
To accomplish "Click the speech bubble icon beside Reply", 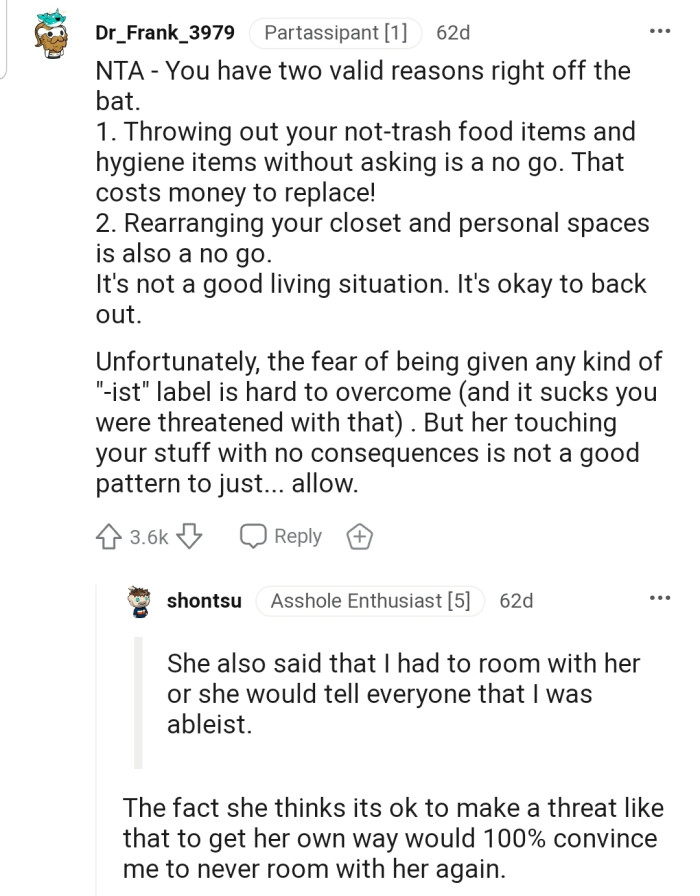I will pyautogui.click(x=254, y=537).
